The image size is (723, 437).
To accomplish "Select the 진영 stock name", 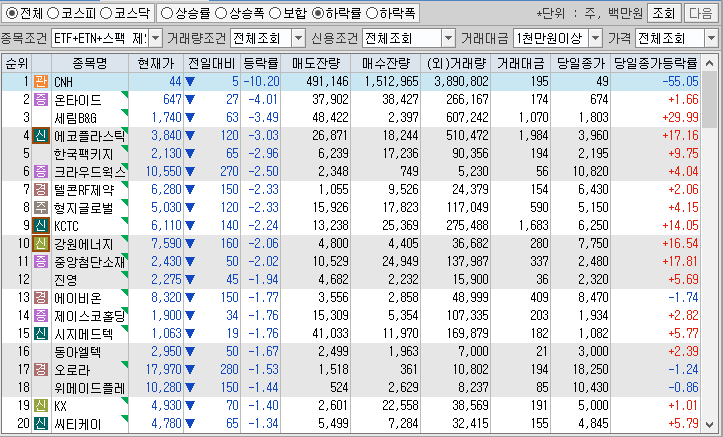I will click(x=65, y=280).
